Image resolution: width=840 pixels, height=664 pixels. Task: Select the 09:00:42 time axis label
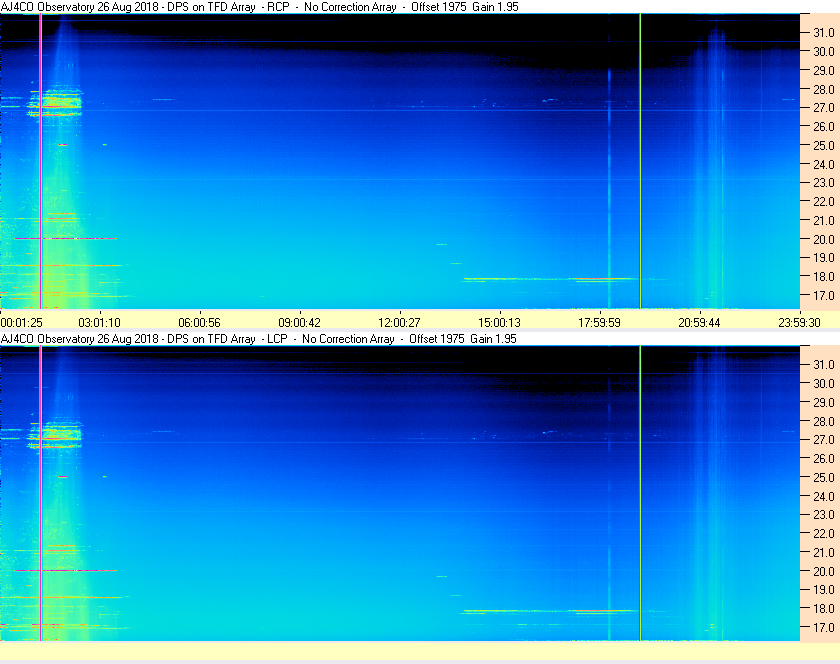click(x=299, y=323)
